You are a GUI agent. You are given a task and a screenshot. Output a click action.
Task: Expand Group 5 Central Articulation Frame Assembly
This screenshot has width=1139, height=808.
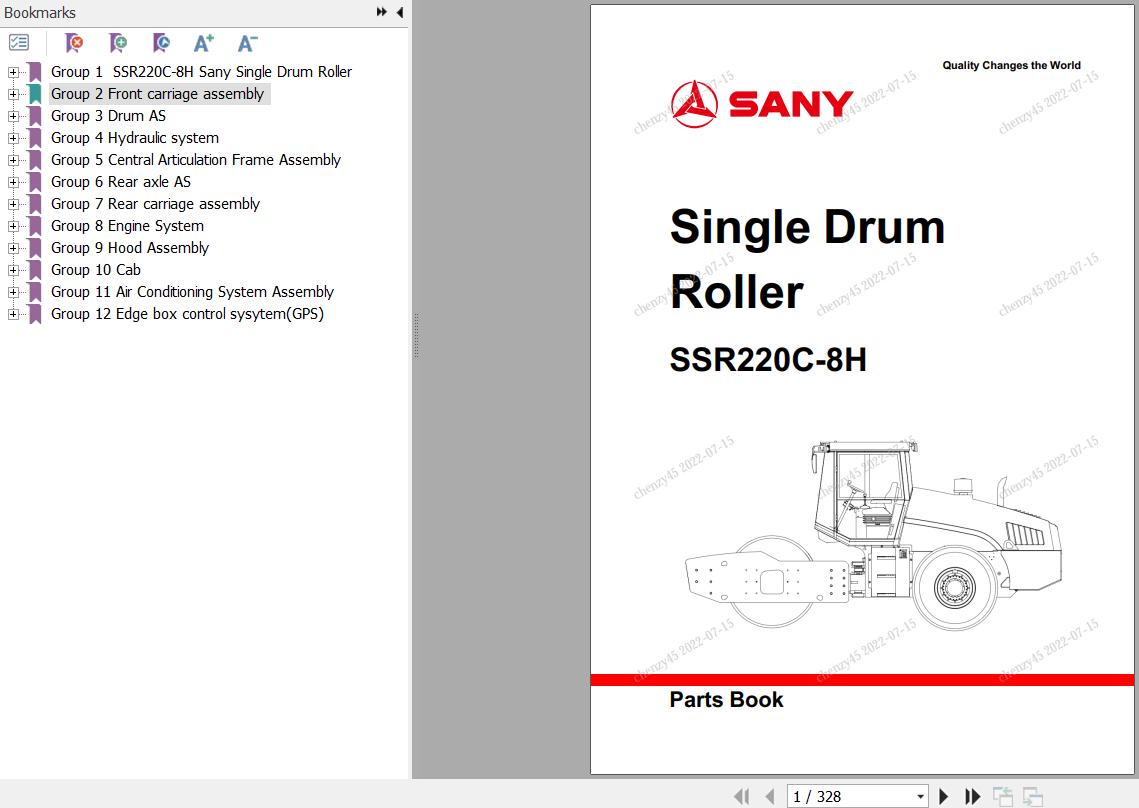click(13, 160)
